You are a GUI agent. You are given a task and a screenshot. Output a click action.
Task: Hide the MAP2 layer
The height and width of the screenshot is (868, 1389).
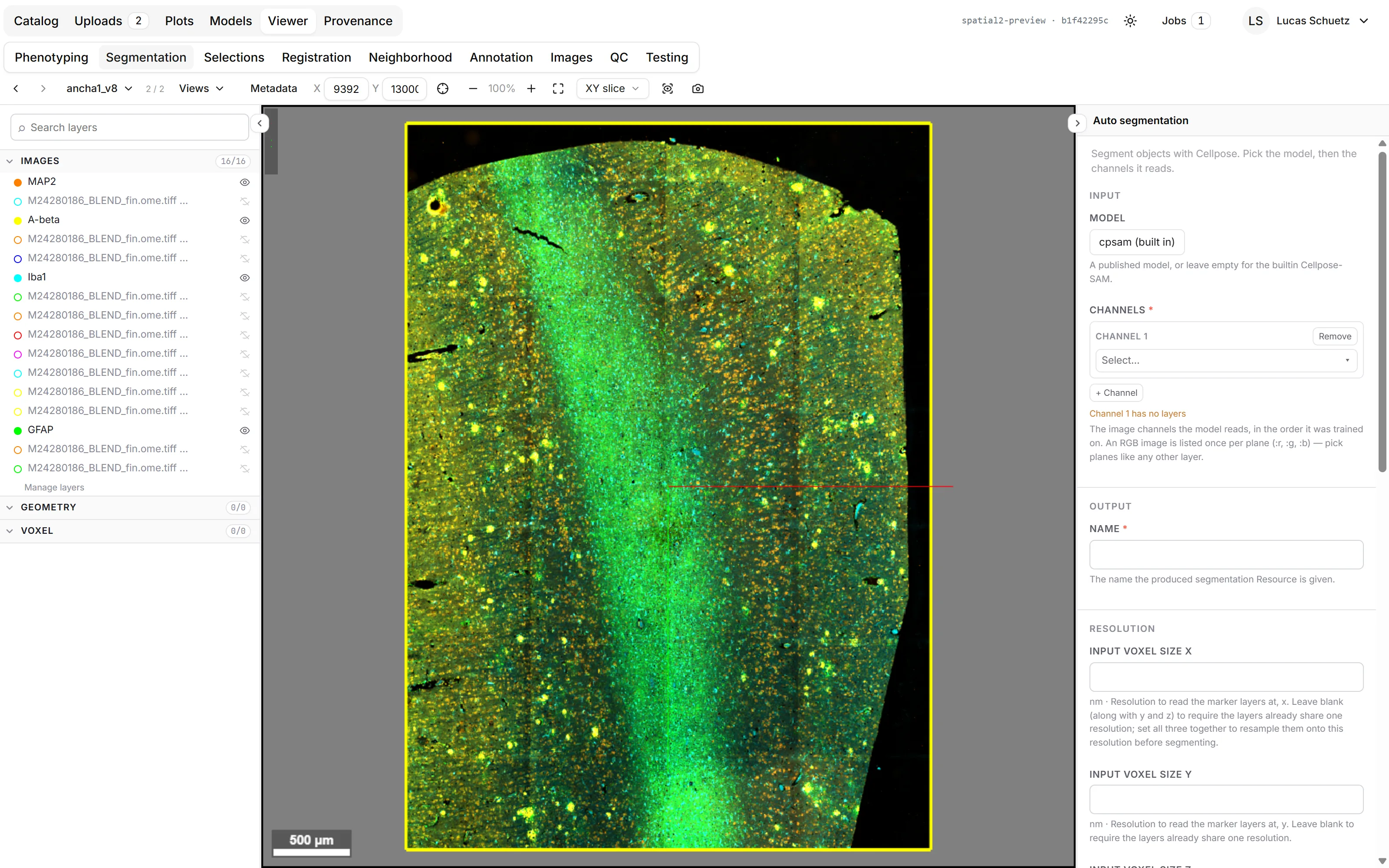pos(244,182)
